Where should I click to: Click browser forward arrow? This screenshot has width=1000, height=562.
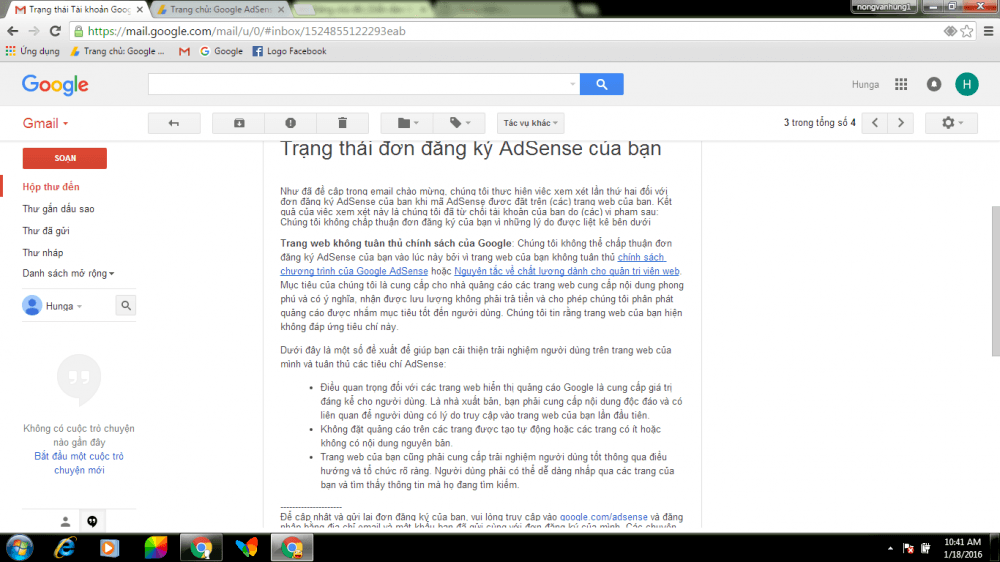coord(34,31)
